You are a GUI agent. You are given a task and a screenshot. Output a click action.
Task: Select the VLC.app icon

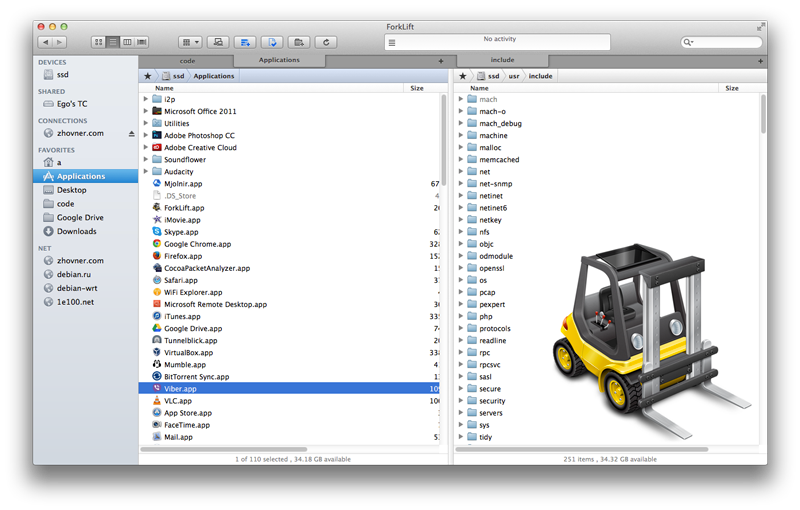pos(157,400)
